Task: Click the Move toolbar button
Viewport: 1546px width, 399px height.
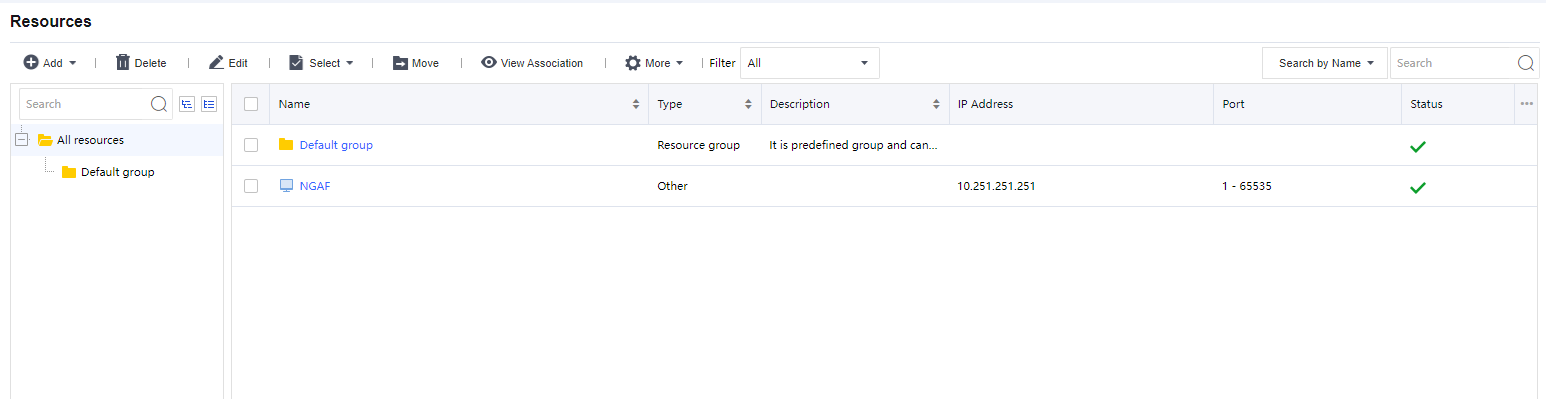Action: 415,63
